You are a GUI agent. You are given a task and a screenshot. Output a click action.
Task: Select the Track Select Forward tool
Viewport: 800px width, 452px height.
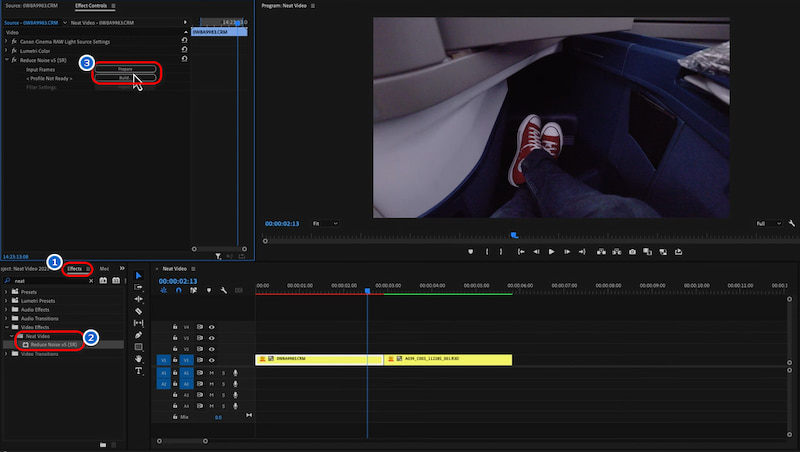(138, 287)
